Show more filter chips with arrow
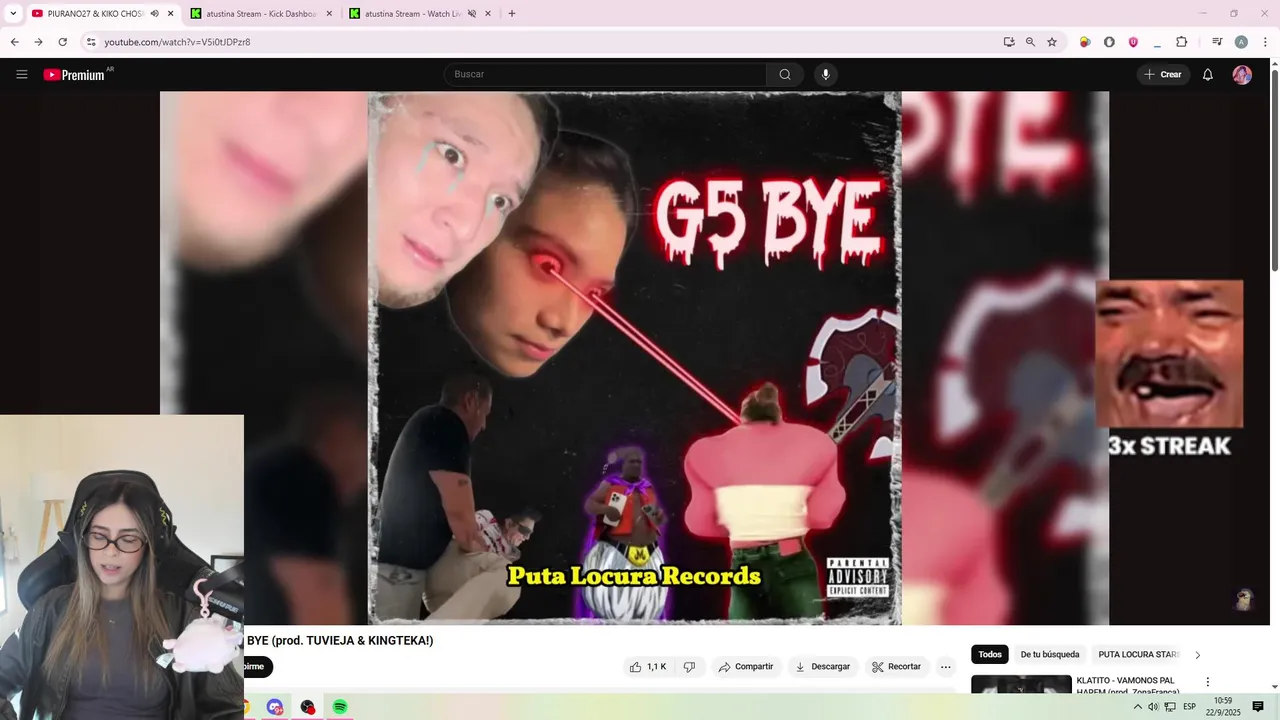The image size is (1280, 720). (x=1198, y=655)
